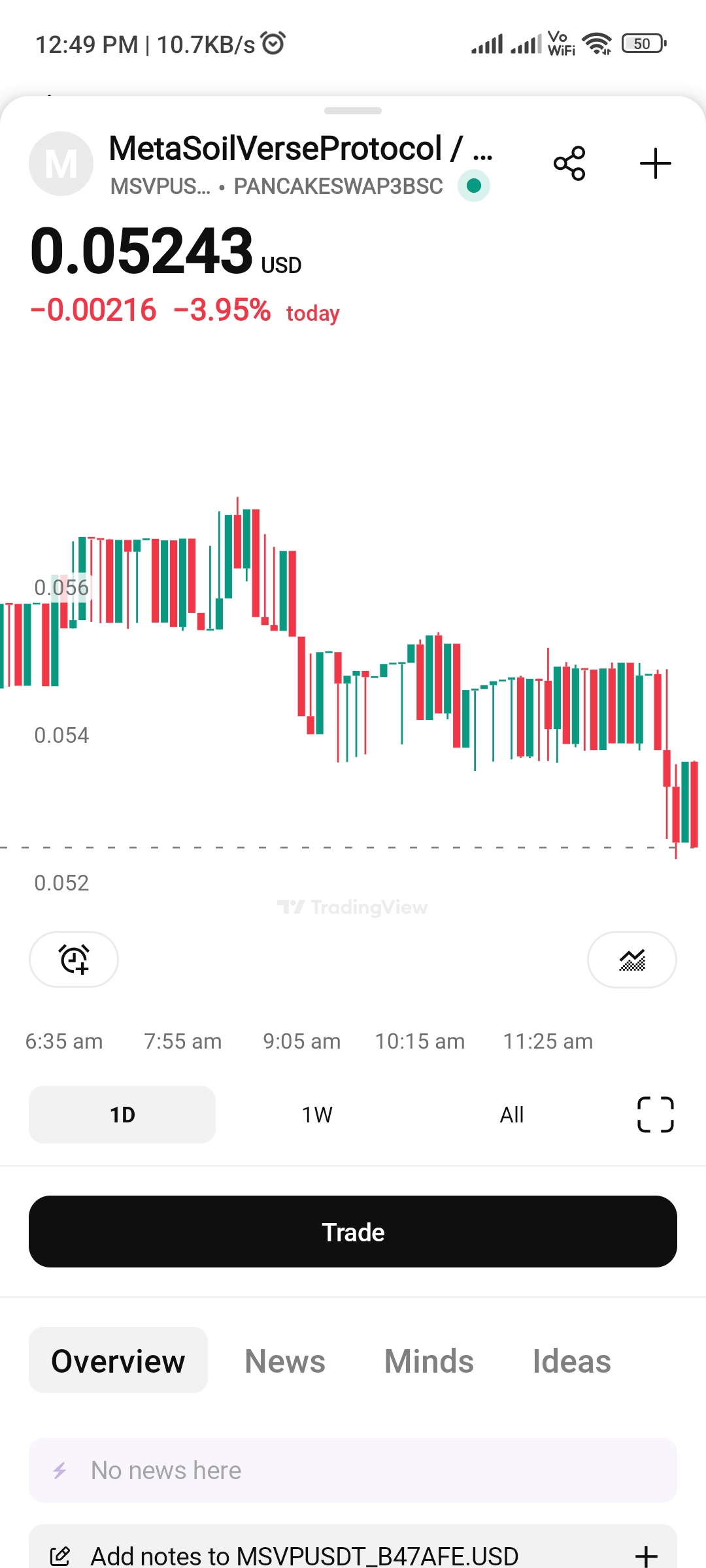This screenshot has width=706, height=1568.
Task: Open the News tab
Action: click(285, 1362)
